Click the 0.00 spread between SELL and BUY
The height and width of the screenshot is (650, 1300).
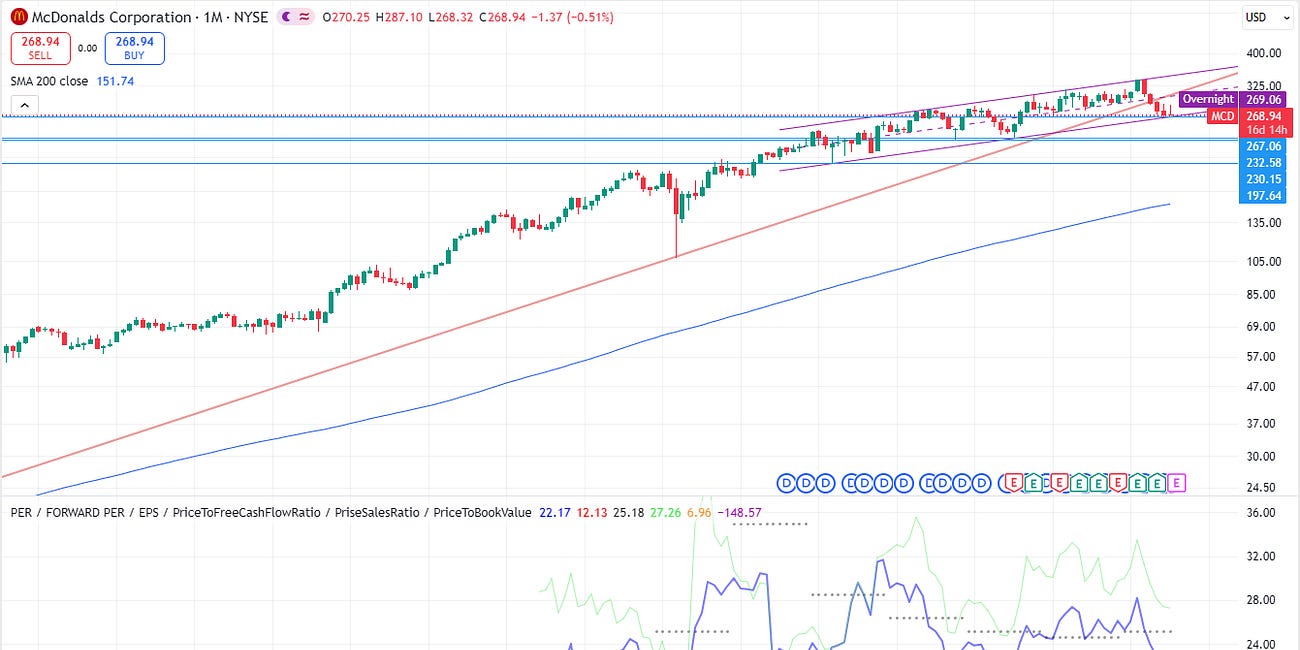87,48
